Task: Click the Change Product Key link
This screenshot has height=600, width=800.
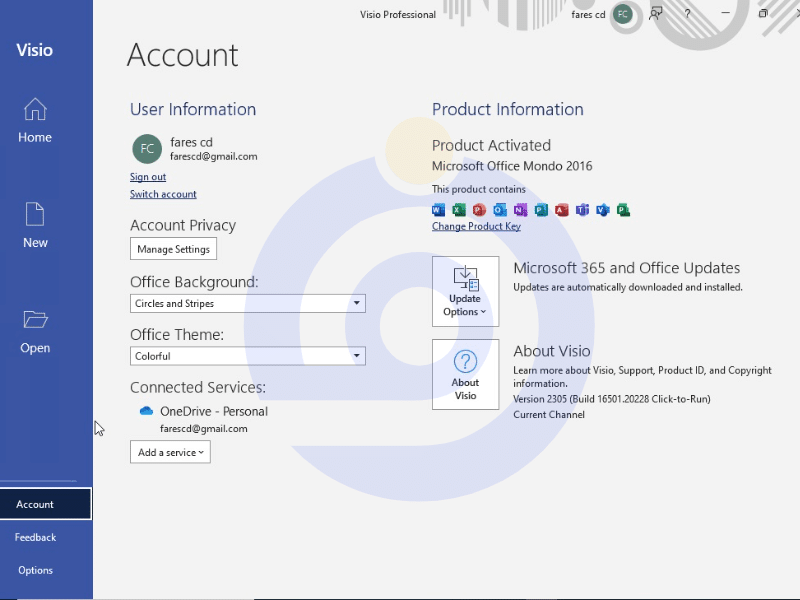Action: pos(477,226)
